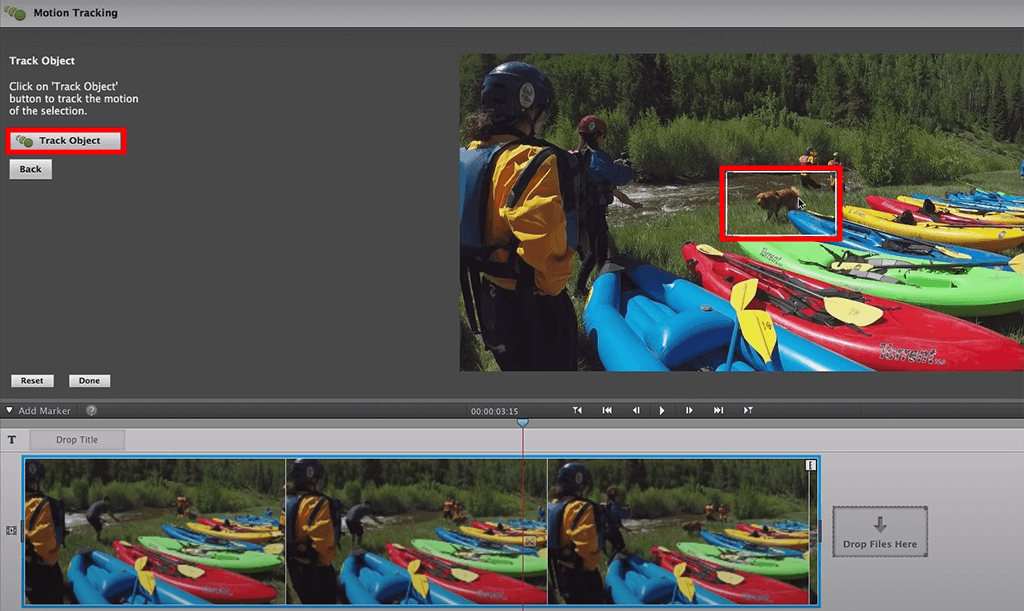This screenshot has height=611, width=1024.
Task: Go to start of timeline
Action: (607, 411)
